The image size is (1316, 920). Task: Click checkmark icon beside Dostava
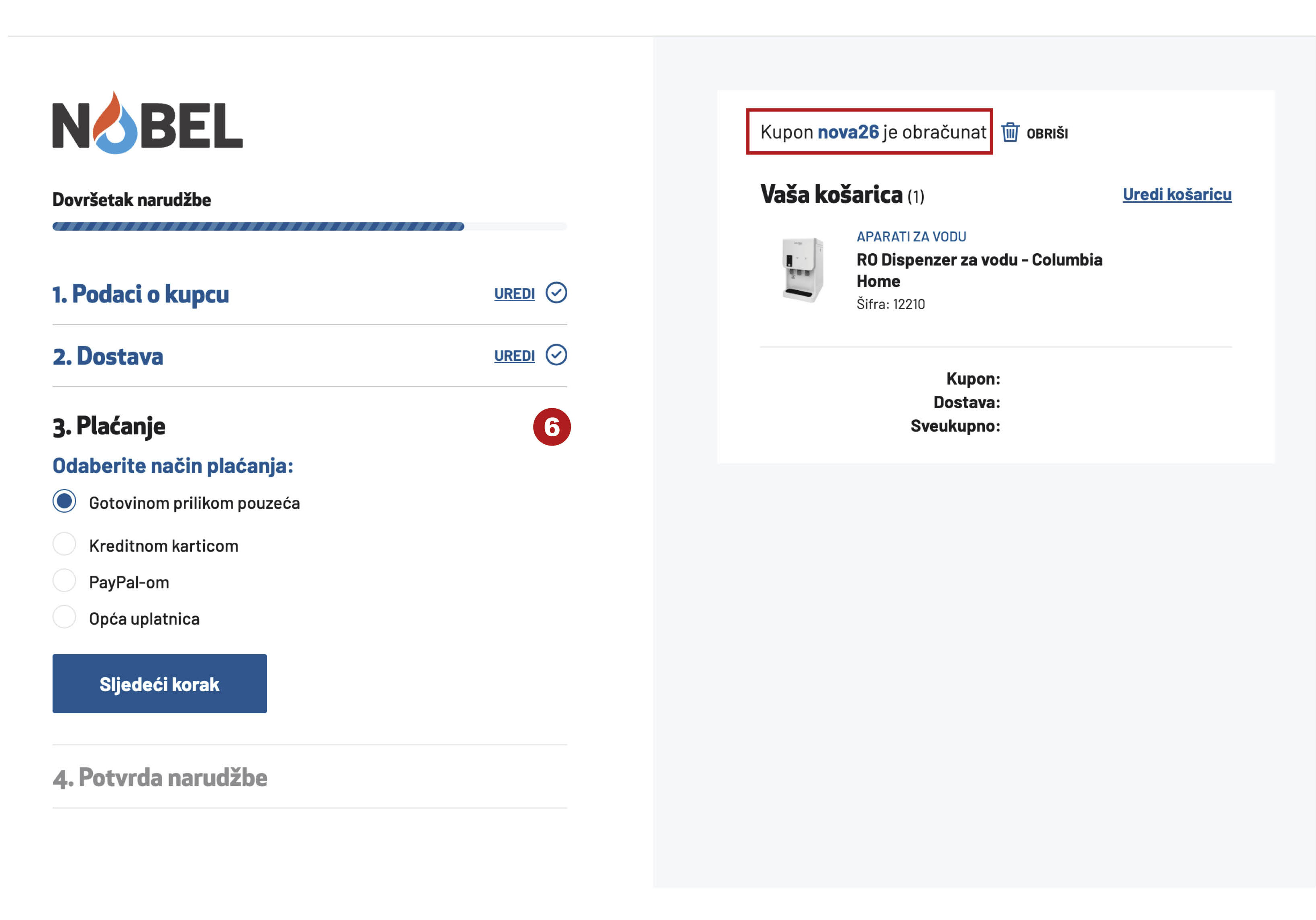[x=556, y=355]
